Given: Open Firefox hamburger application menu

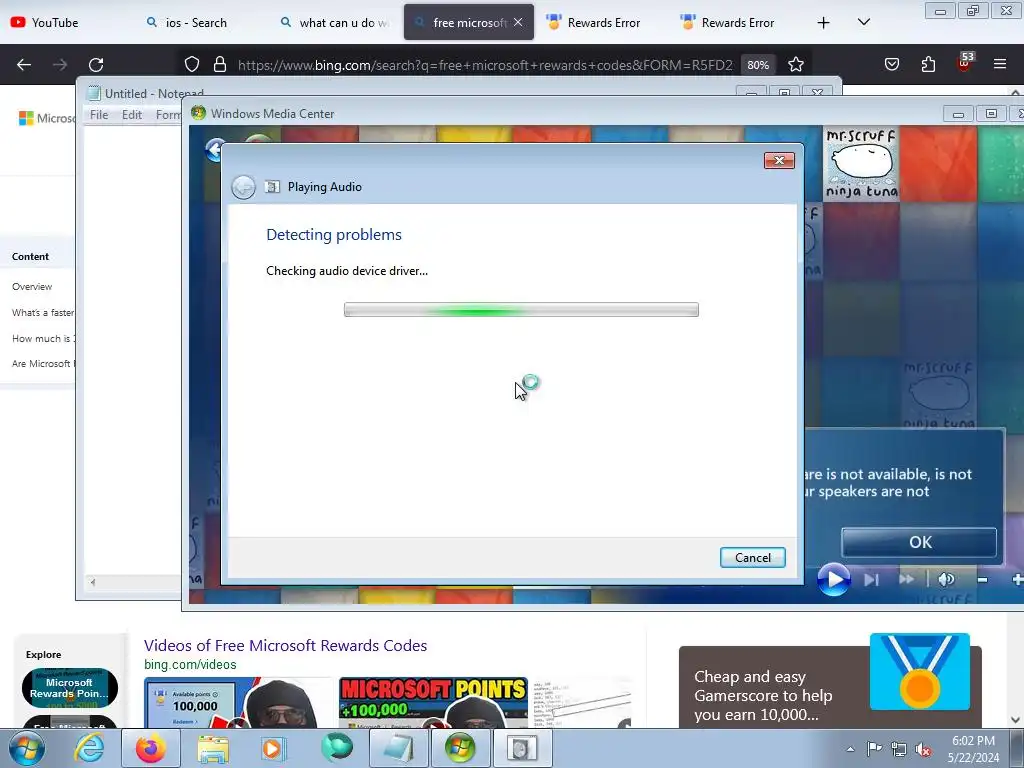Looking at the screenshot, I should tap(1000, 64).
